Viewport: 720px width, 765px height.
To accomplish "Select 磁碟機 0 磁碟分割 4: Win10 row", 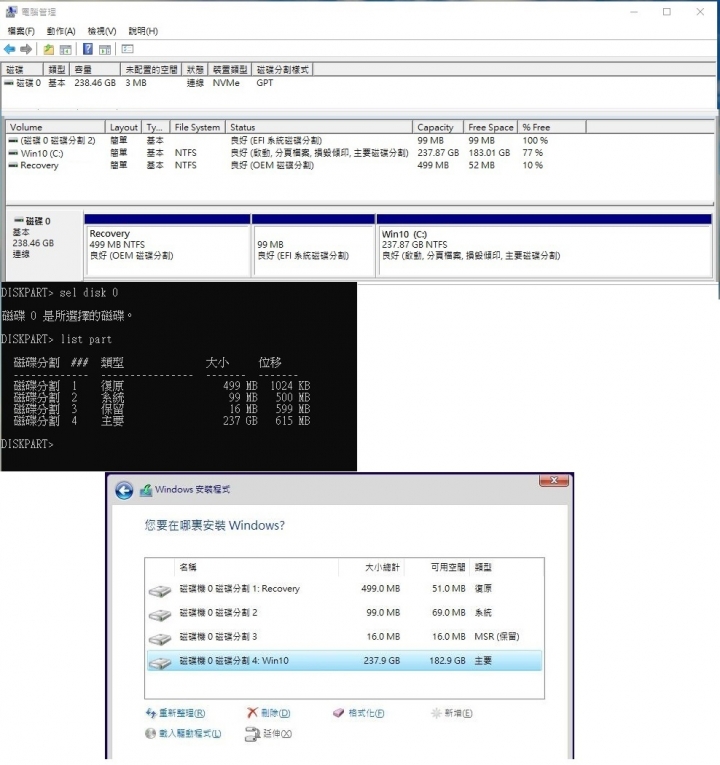I will [x=344, y=661].
